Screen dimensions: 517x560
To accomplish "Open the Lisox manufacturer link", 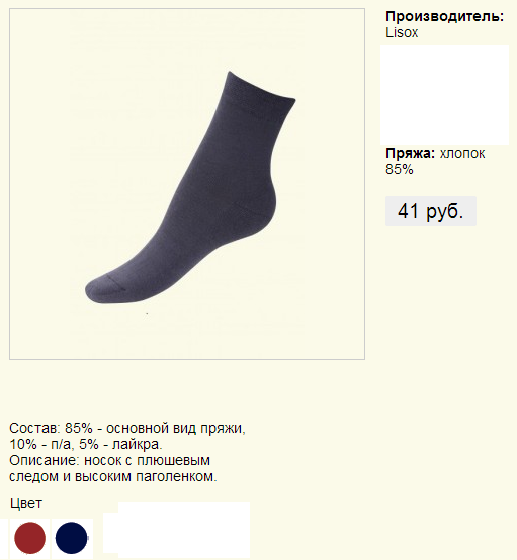I will tap(401, 32).
